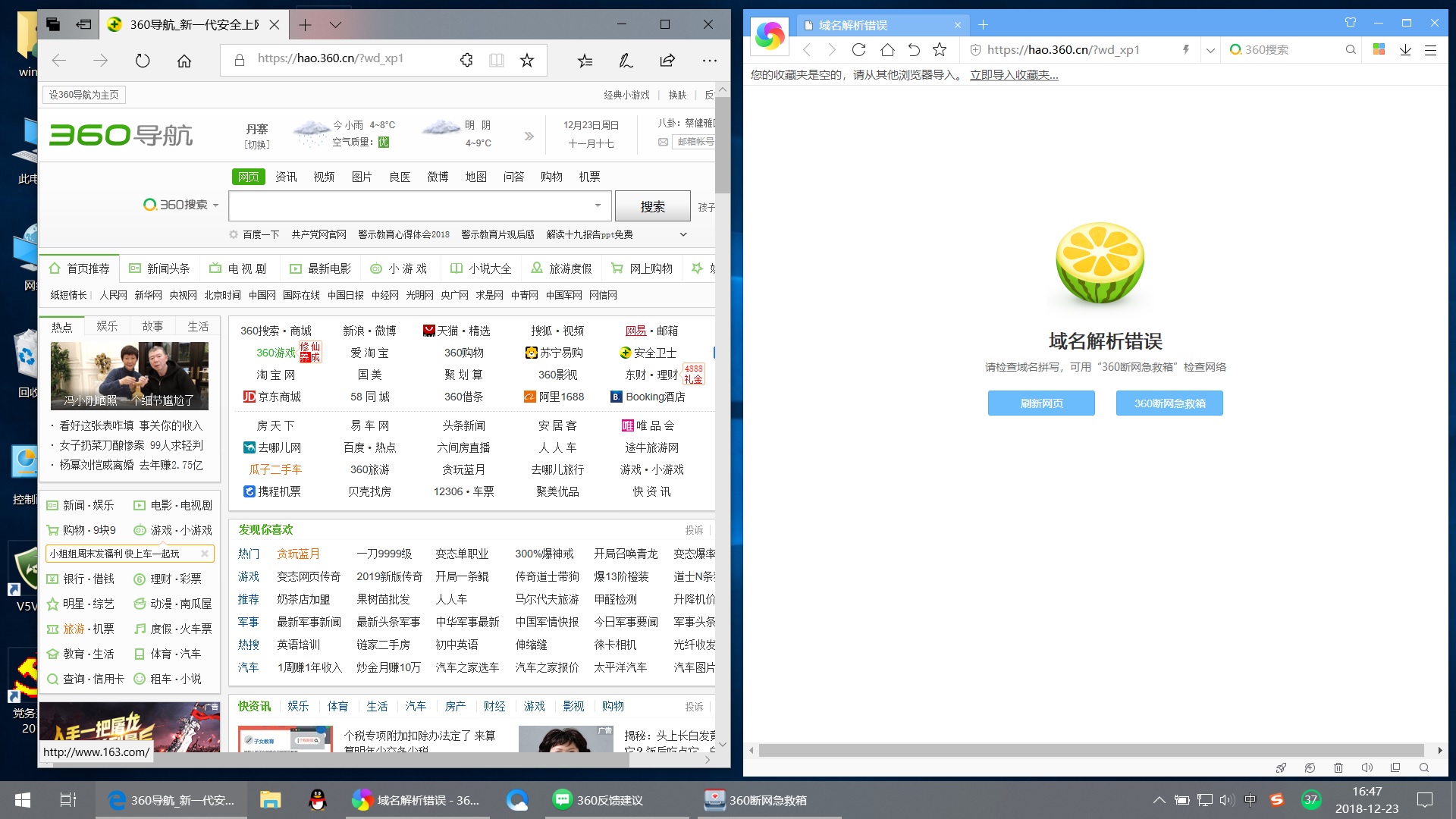Screen dimensions: 1456x819
Task: Click Edge refresh button
Action: [143, 61]
